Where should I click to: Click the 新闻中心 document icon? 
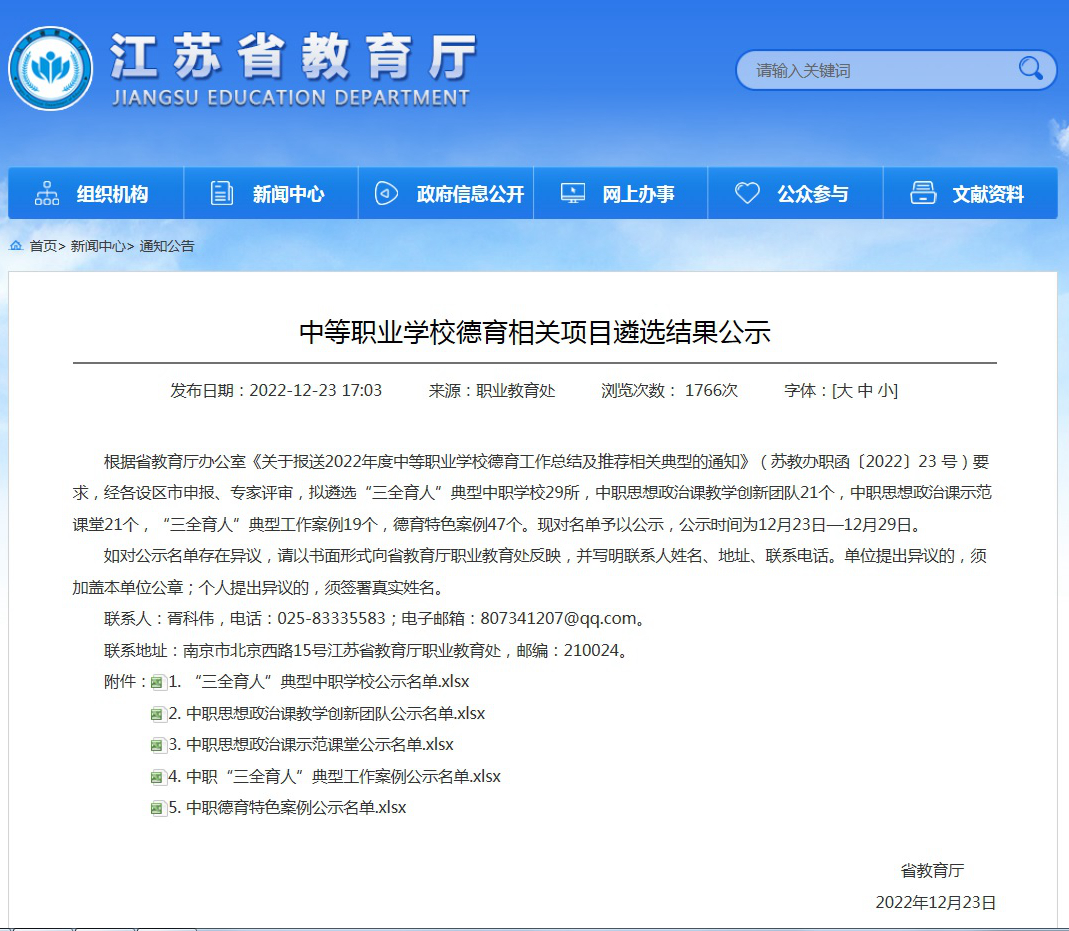tap(222, 194)
